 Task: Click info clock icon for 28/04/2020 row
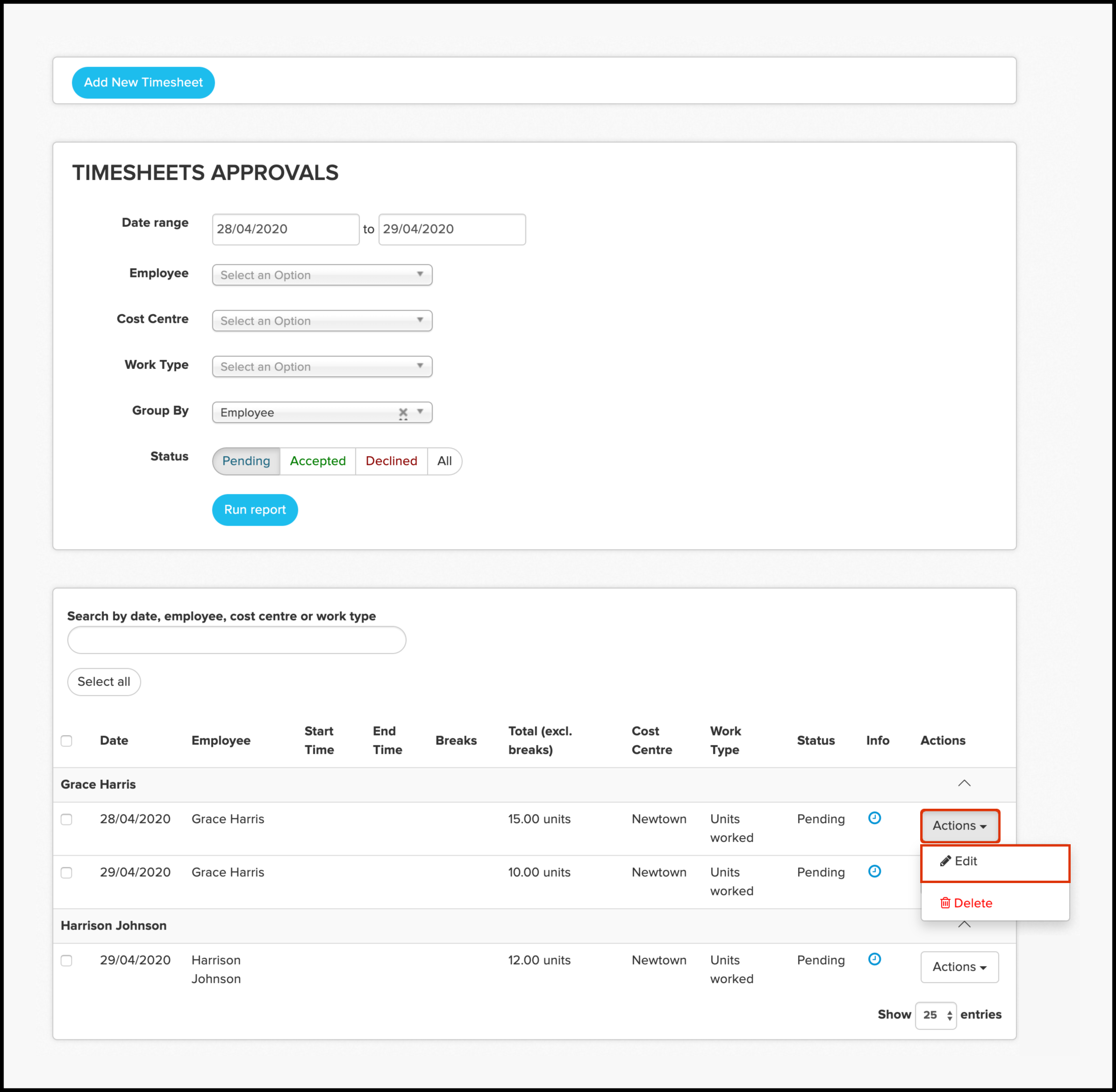(x=874, y=818)
